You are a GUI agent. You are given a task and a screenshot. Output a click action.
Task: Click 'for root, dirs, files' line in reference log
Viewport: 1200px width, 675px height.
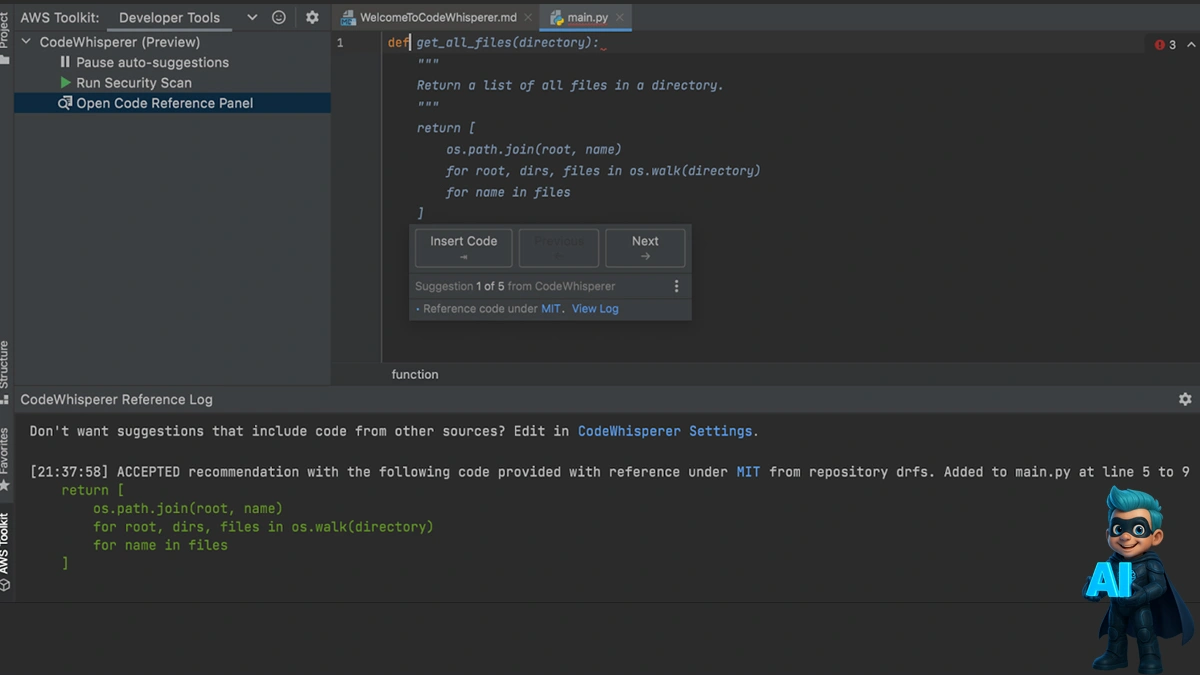click(x=263, y=526)
